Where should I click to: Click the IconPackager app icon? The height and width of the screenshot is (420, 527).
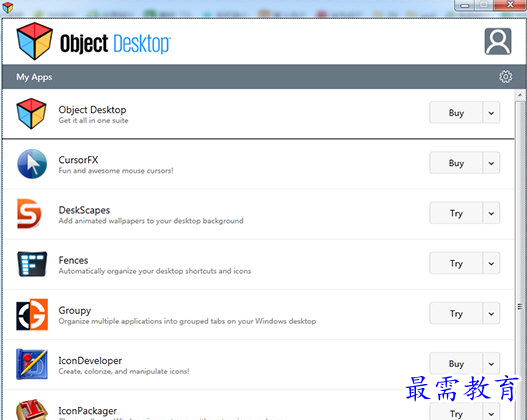point(32,410)
